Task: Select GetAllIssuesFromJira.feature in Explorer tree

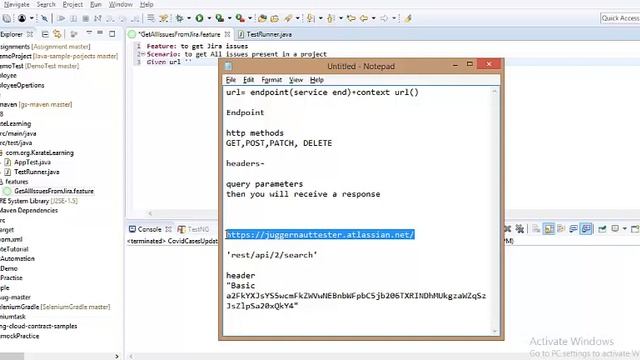Action: [x=54, y=191]
